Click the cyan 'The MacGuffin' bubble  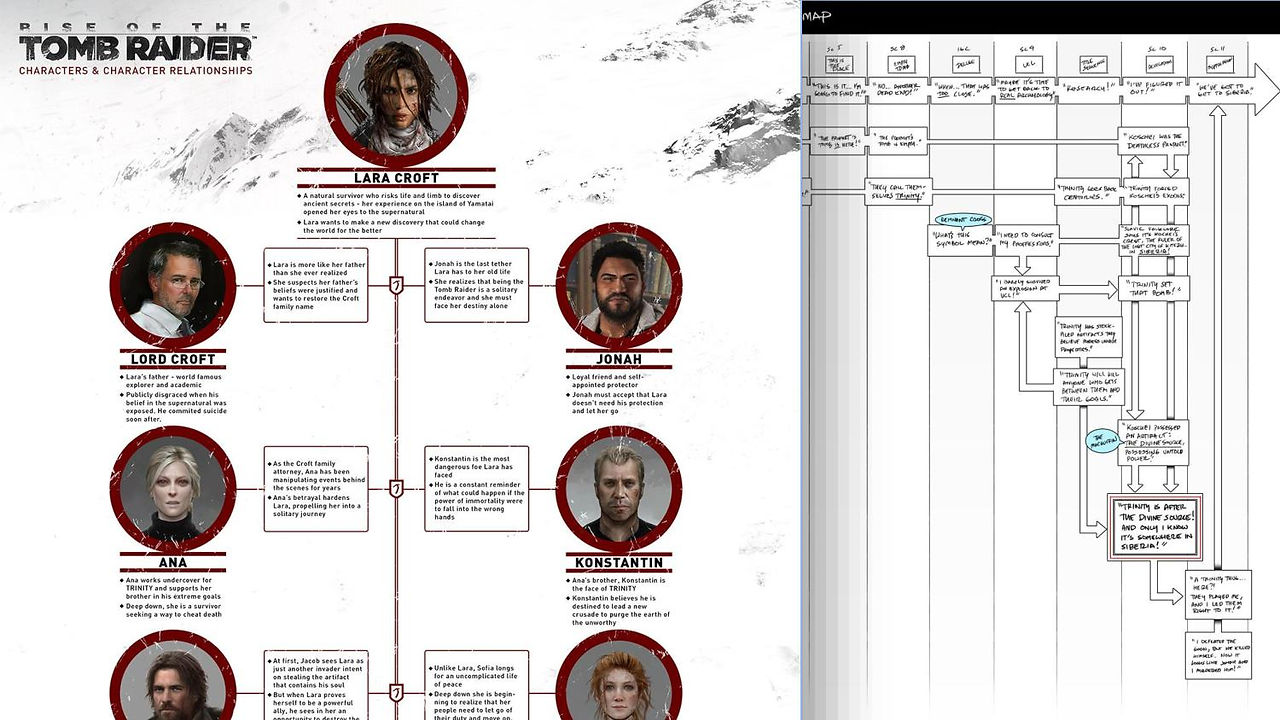click(1102, 441)
